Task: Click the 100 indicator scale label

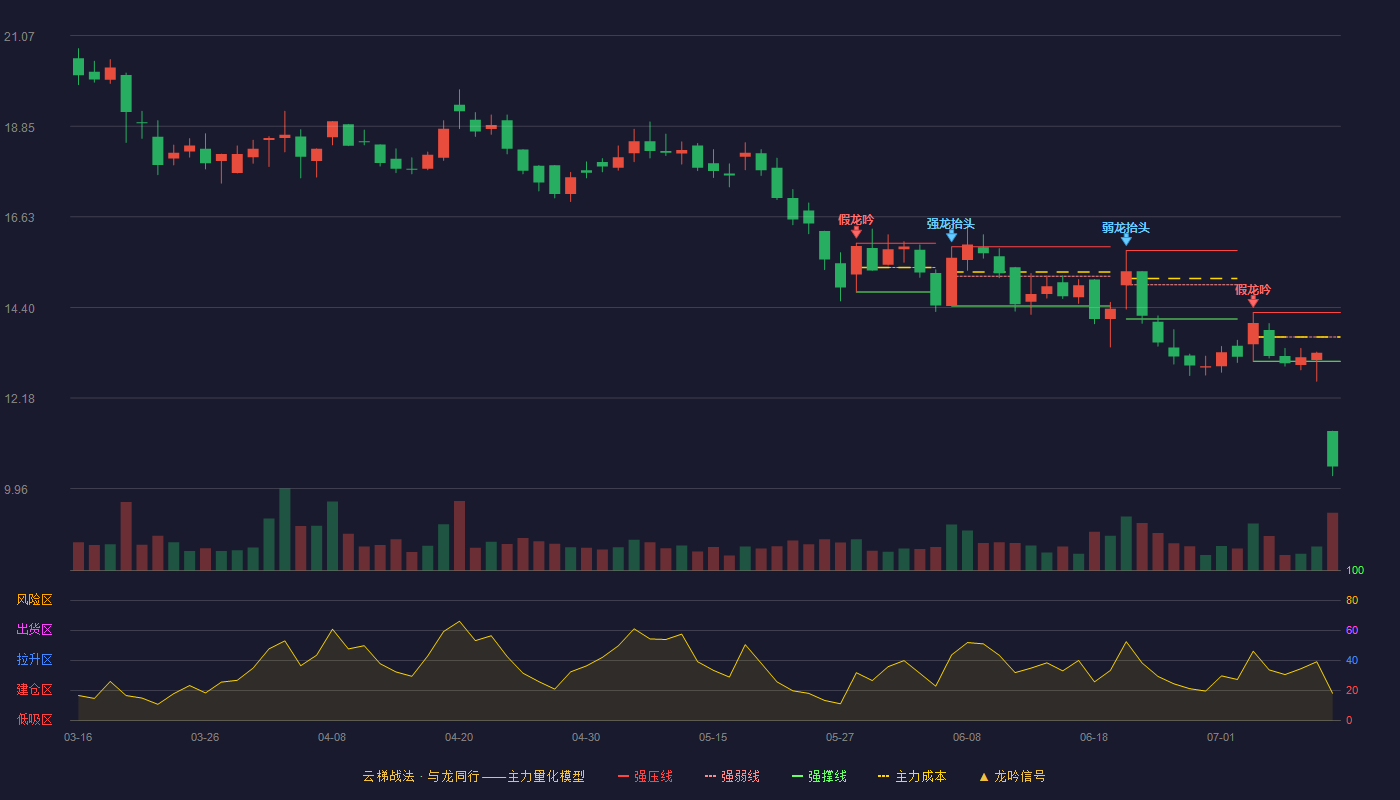Action: click(1355, 571)
